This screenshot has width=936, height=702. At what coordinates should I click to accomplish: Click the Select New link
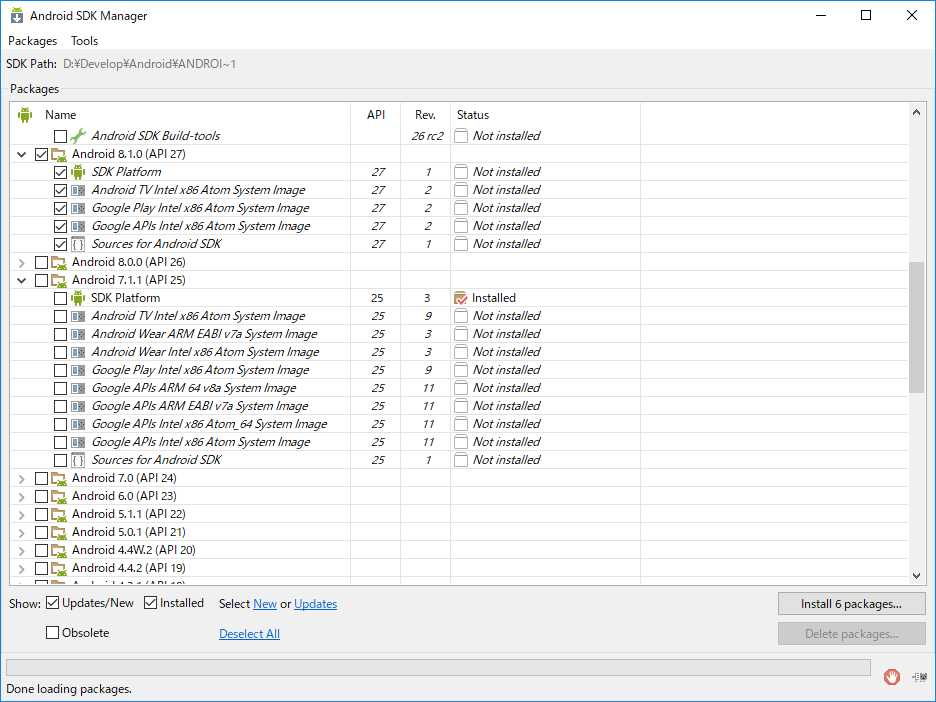tap(264, 604)
